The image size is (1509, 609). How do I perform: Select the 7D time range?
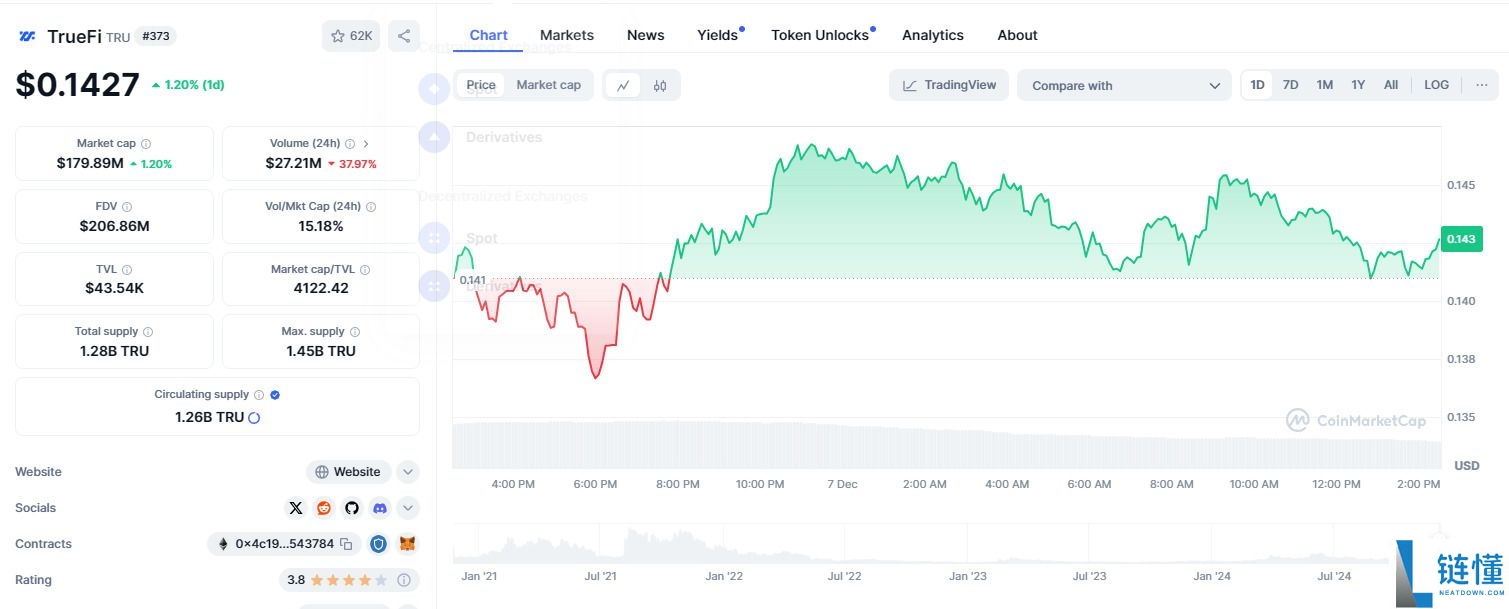[1290, 85]
